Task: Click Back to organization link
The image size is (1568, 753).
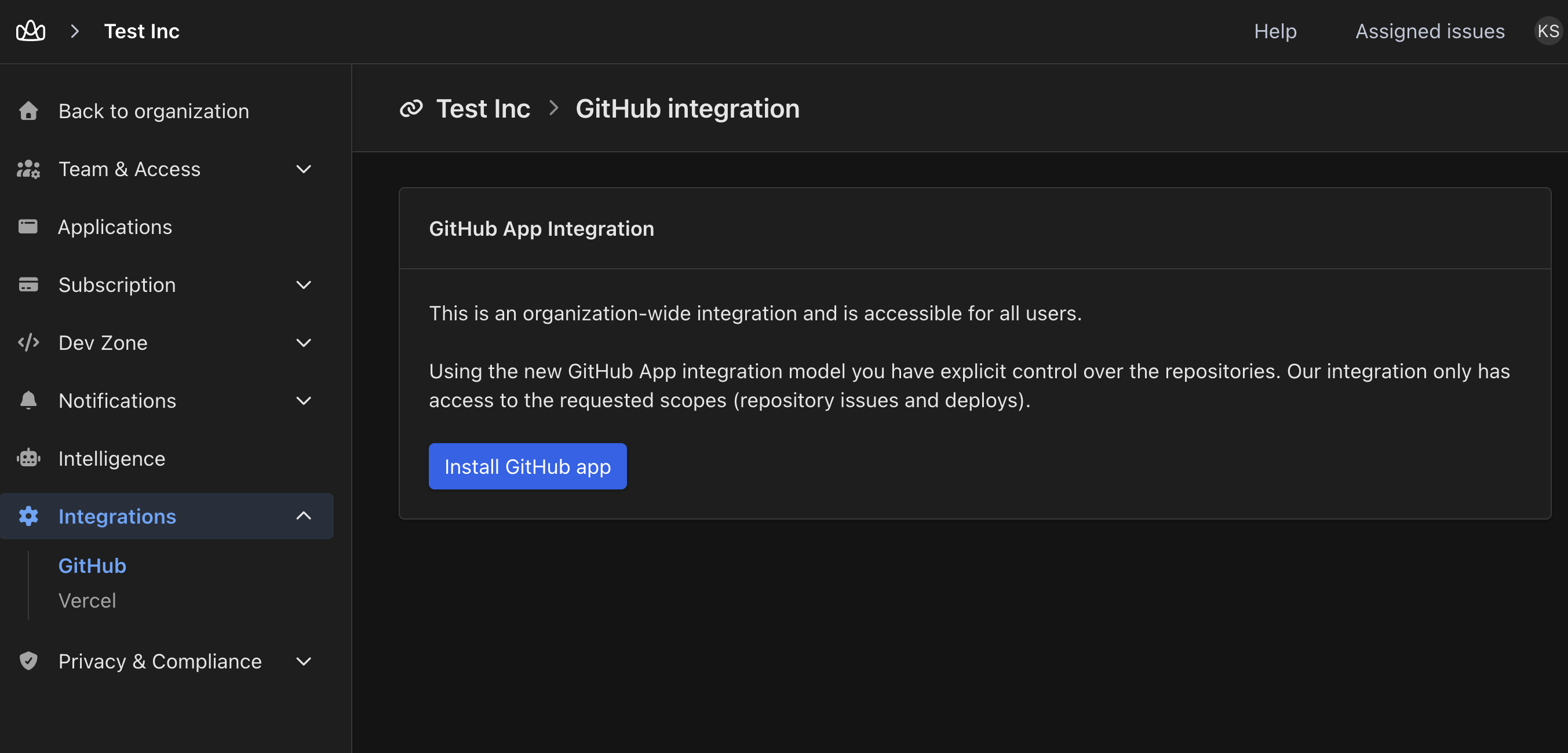Action: (154, 111)
